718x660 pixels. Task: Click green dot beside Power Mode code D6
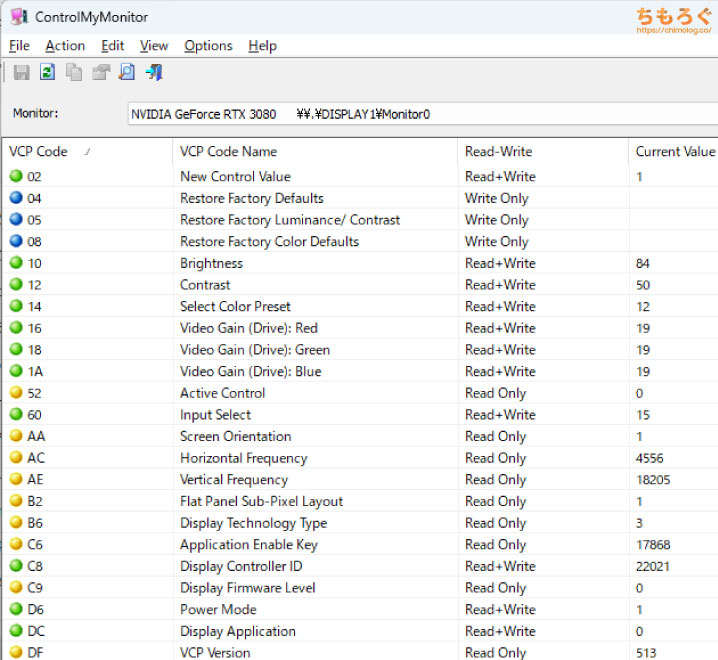point(16,609)
